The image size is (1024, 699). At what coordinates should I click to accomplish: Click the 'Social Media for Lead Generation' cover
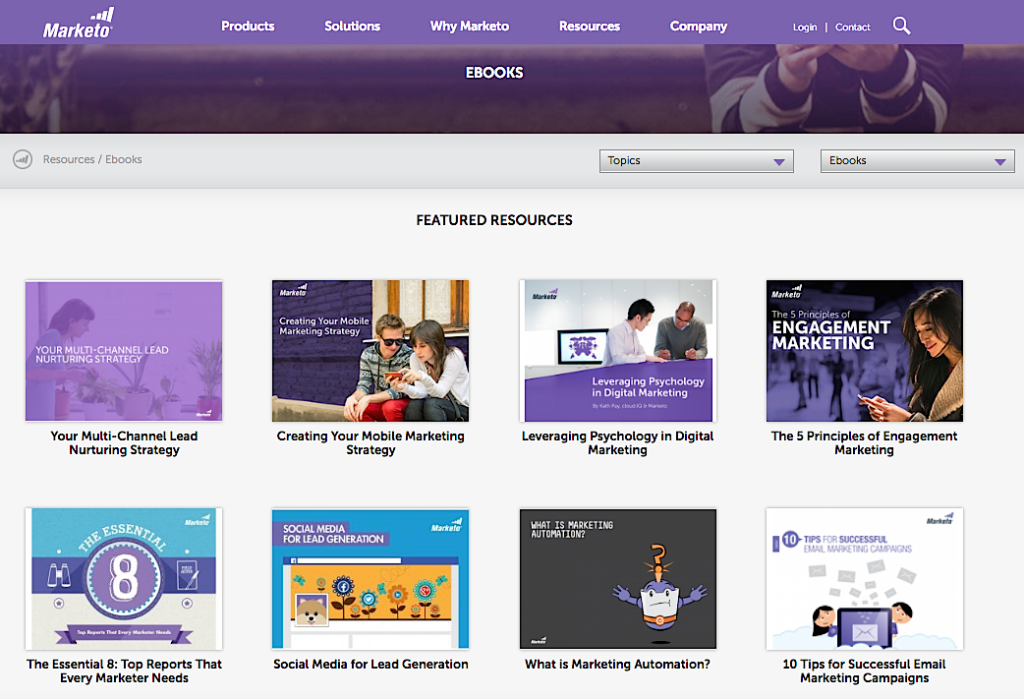(370, 578)
